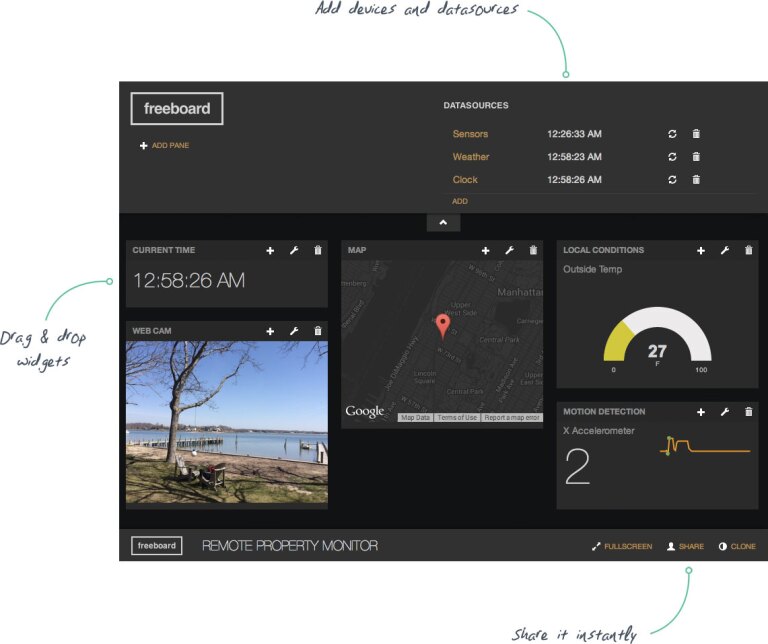Screen dimensions: 768x644
Task: Add widget to Motion Detection pane
Action: 701,412
